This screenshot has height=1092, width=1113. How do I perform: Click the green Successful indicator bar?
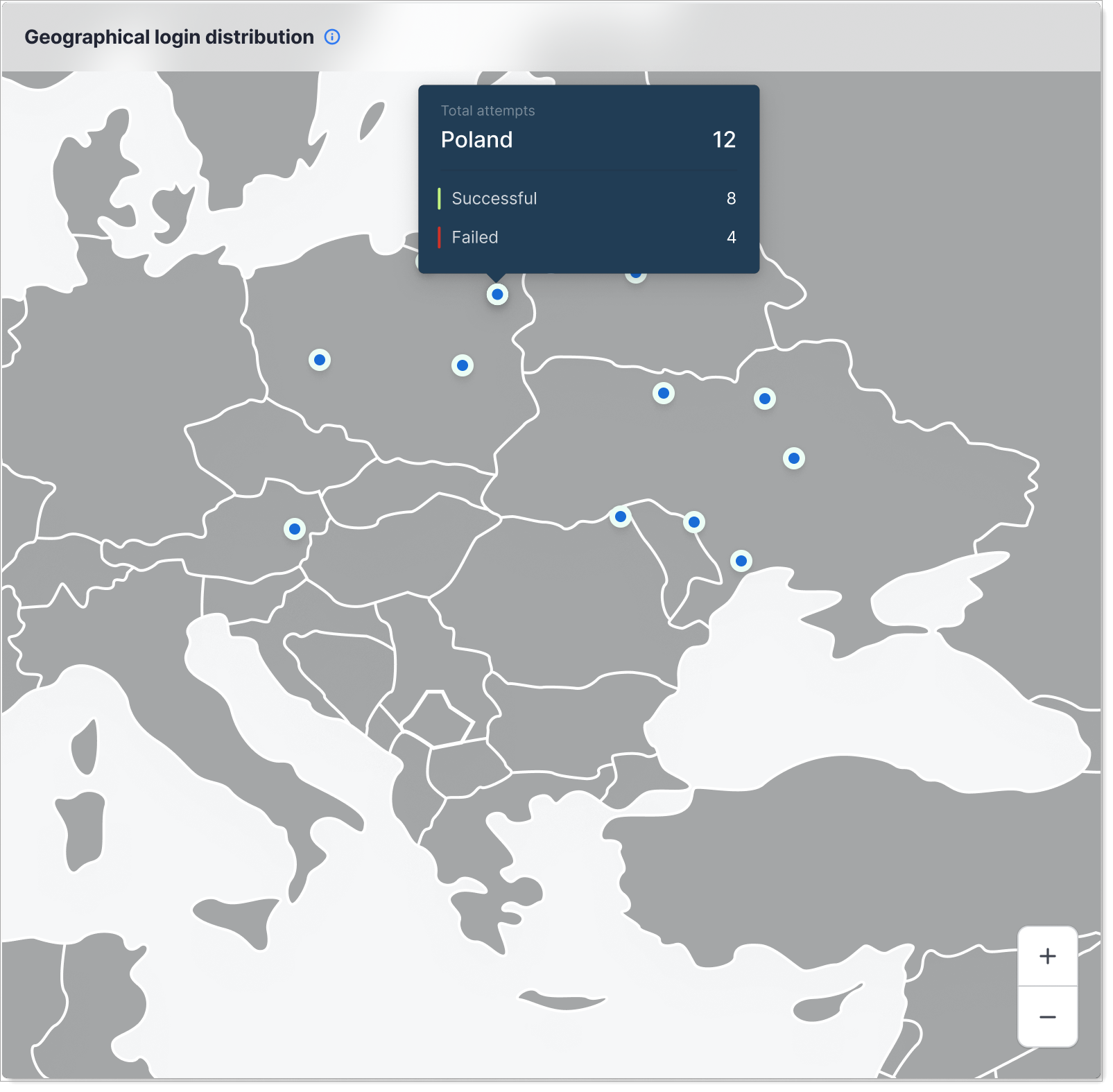click(442, 199)
